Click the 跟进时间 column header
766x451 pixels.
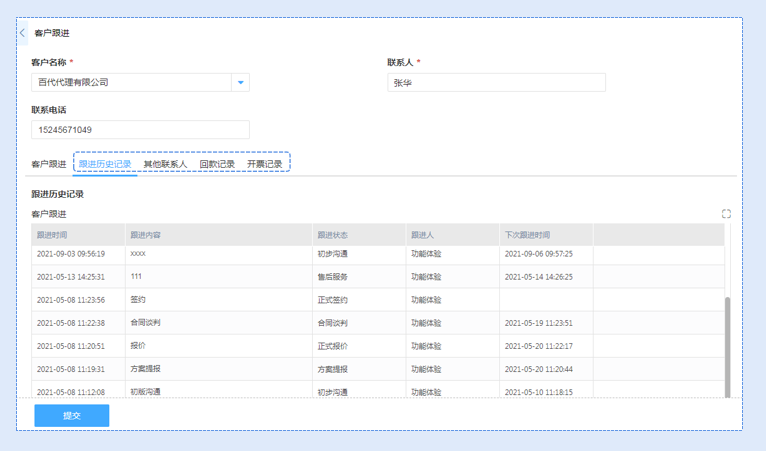(x=78, y=235)
